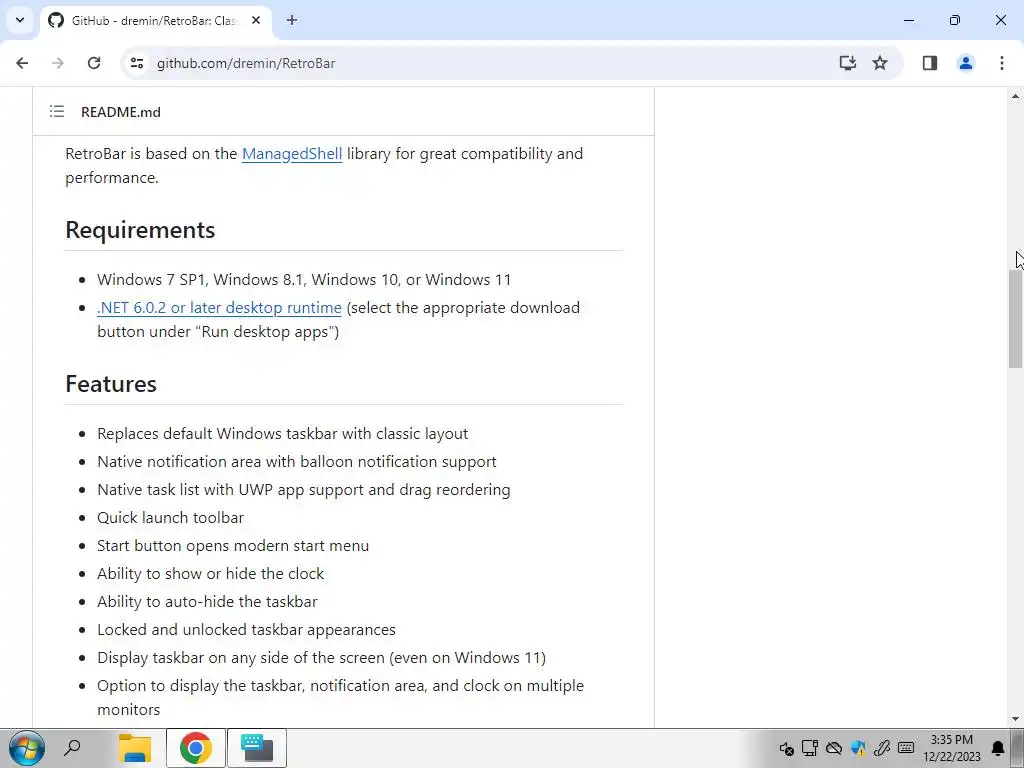The width and height of the screenshot is (1024, 768).
Task: Open a new browser tab
Action: tap(292, 20)
